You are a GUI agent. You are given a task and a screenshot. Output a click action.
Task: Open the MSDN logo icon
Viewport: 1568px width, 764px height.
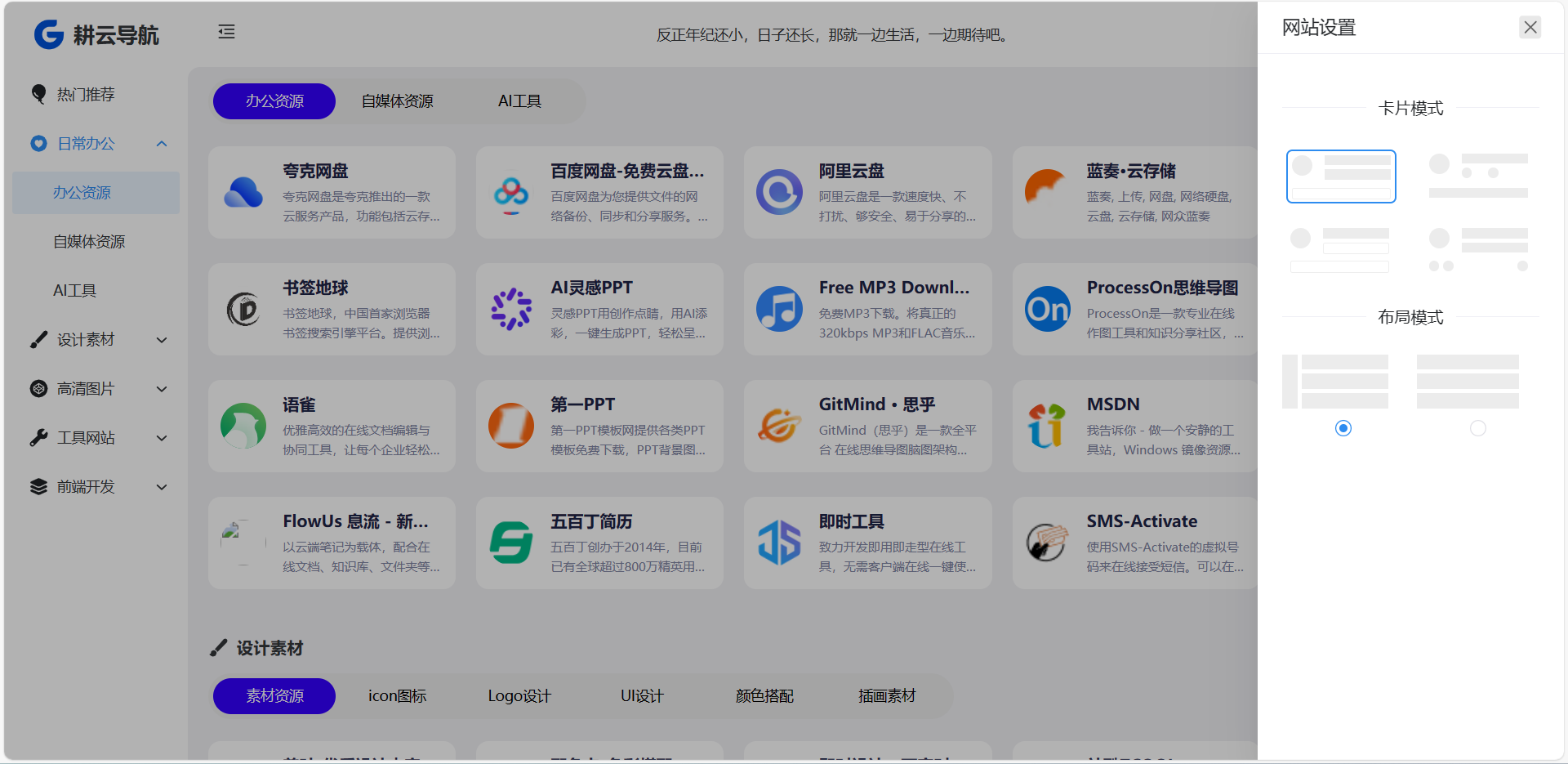tap(1047, 427)
